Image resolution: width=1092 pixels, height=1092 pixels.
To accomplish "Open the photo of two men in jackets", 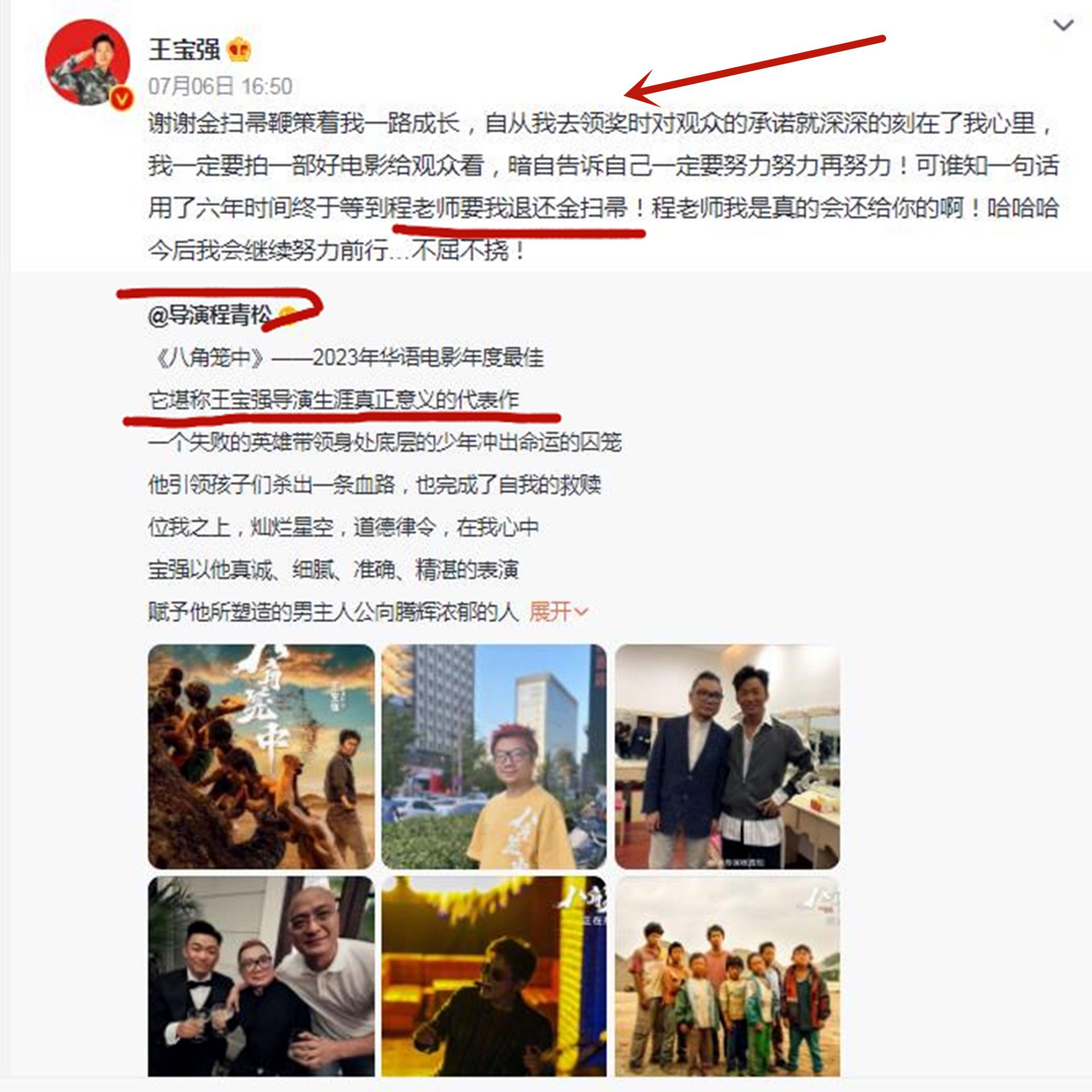I will 727,756.
